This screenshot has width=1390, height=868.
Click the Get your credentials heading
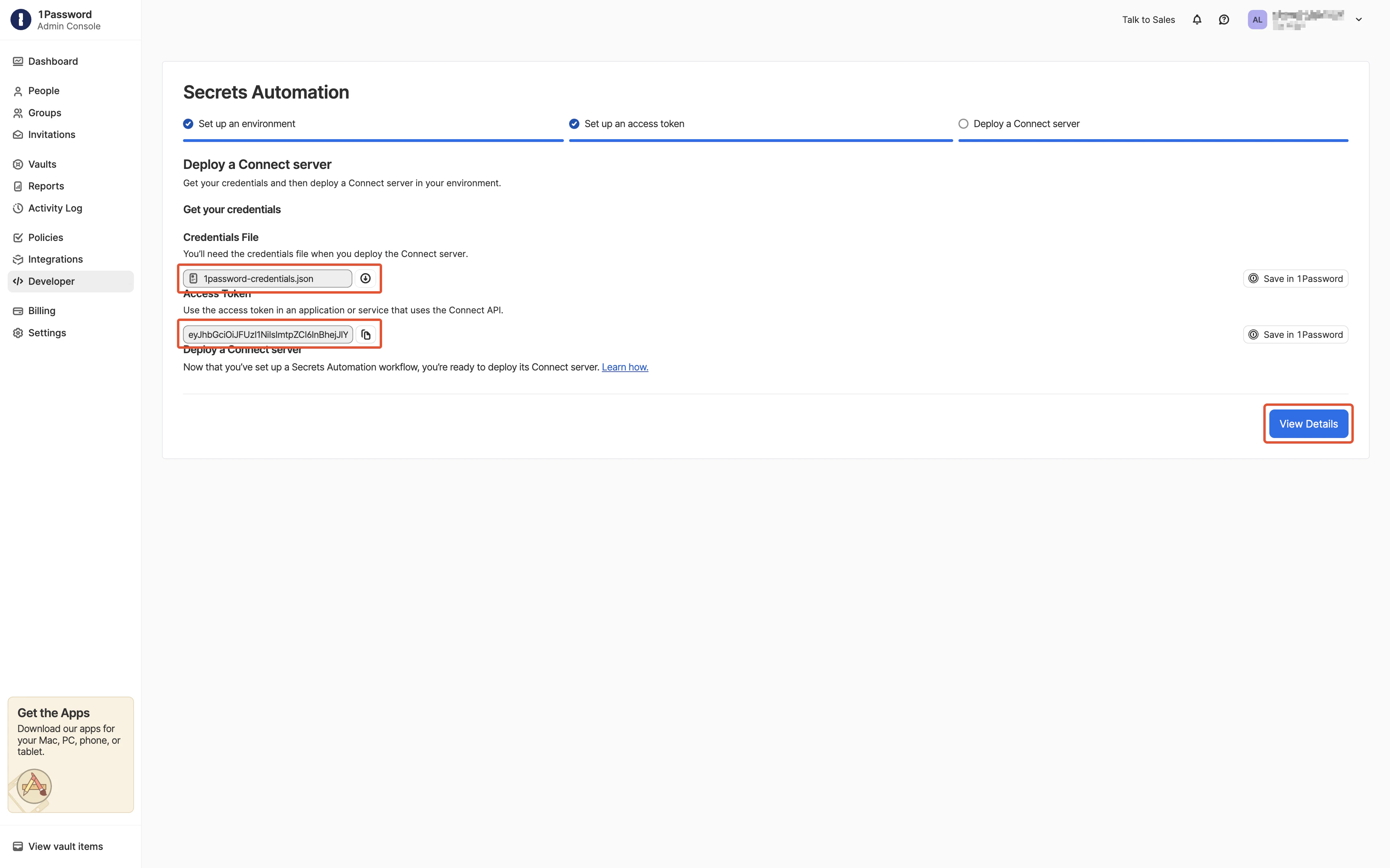(232, 210)
